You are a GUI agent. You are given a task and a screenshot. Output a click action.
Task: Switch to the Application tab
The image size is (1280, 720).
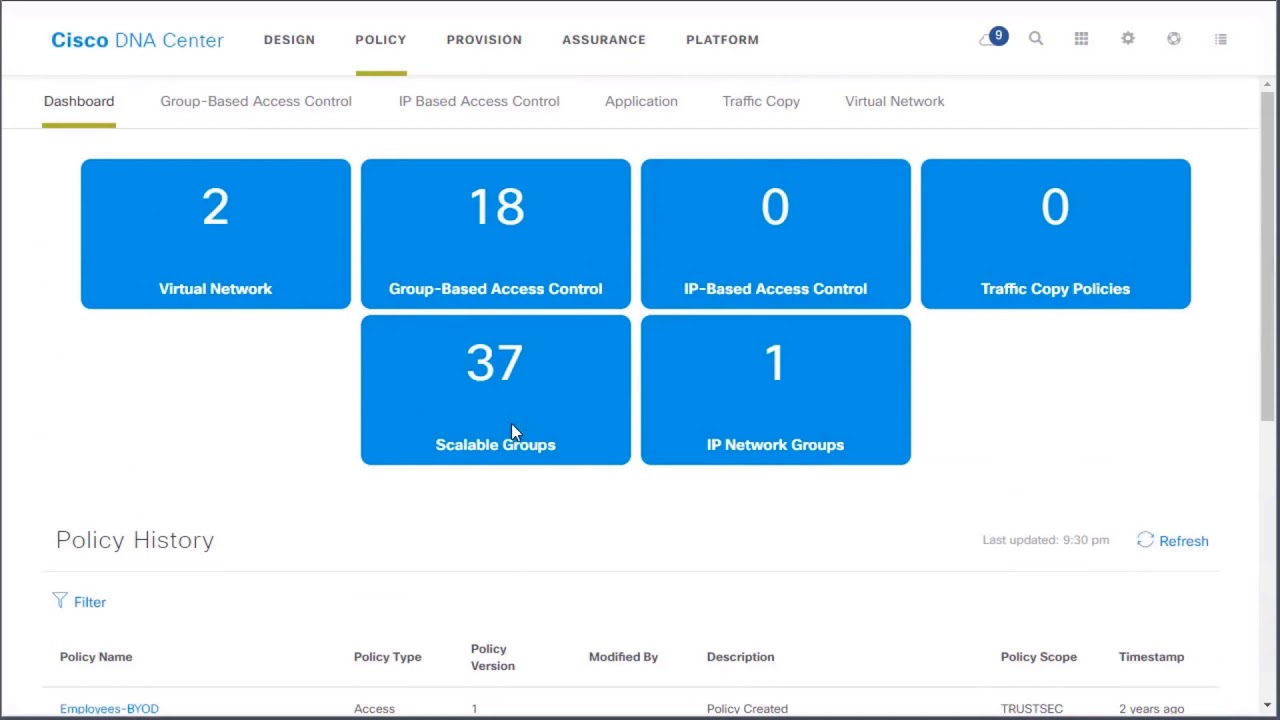tap(641, 101)
